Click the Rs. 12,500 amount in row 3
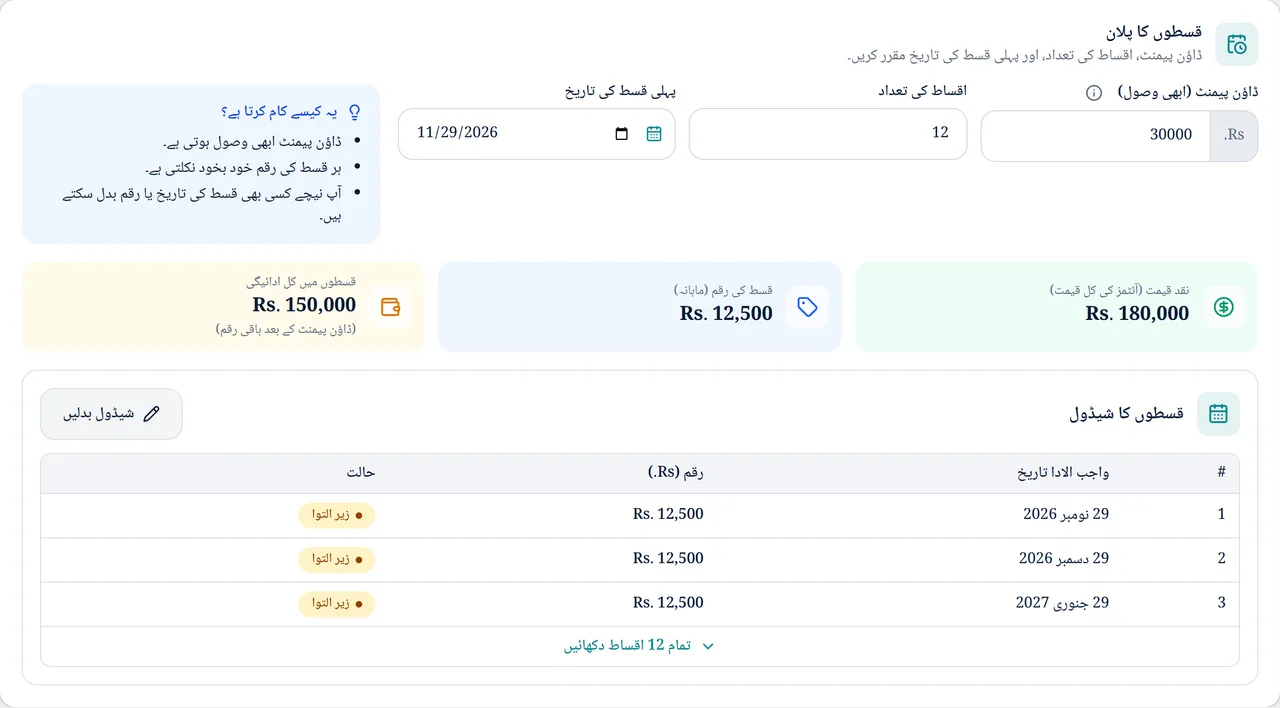The height and width of the screenshot is (708, 1280). pyautogui.click(x=668, y=603)
